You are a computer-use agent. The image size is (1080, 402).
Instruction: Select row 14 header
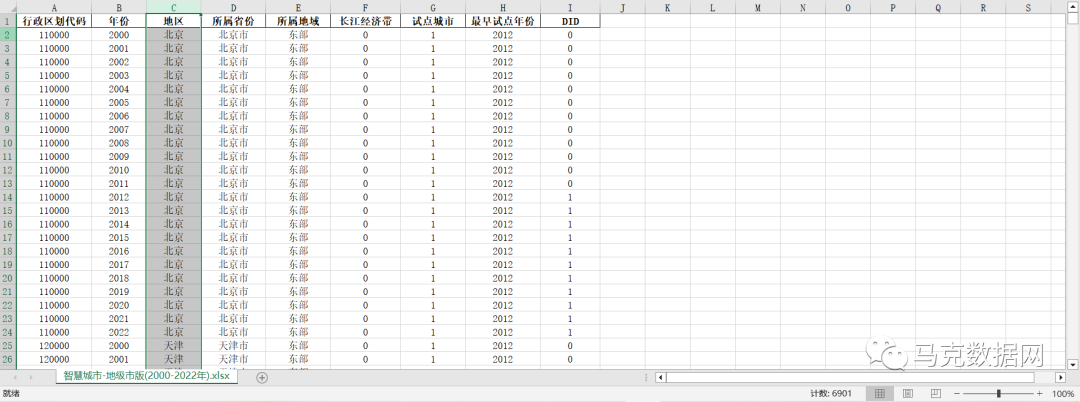[8, 197]
